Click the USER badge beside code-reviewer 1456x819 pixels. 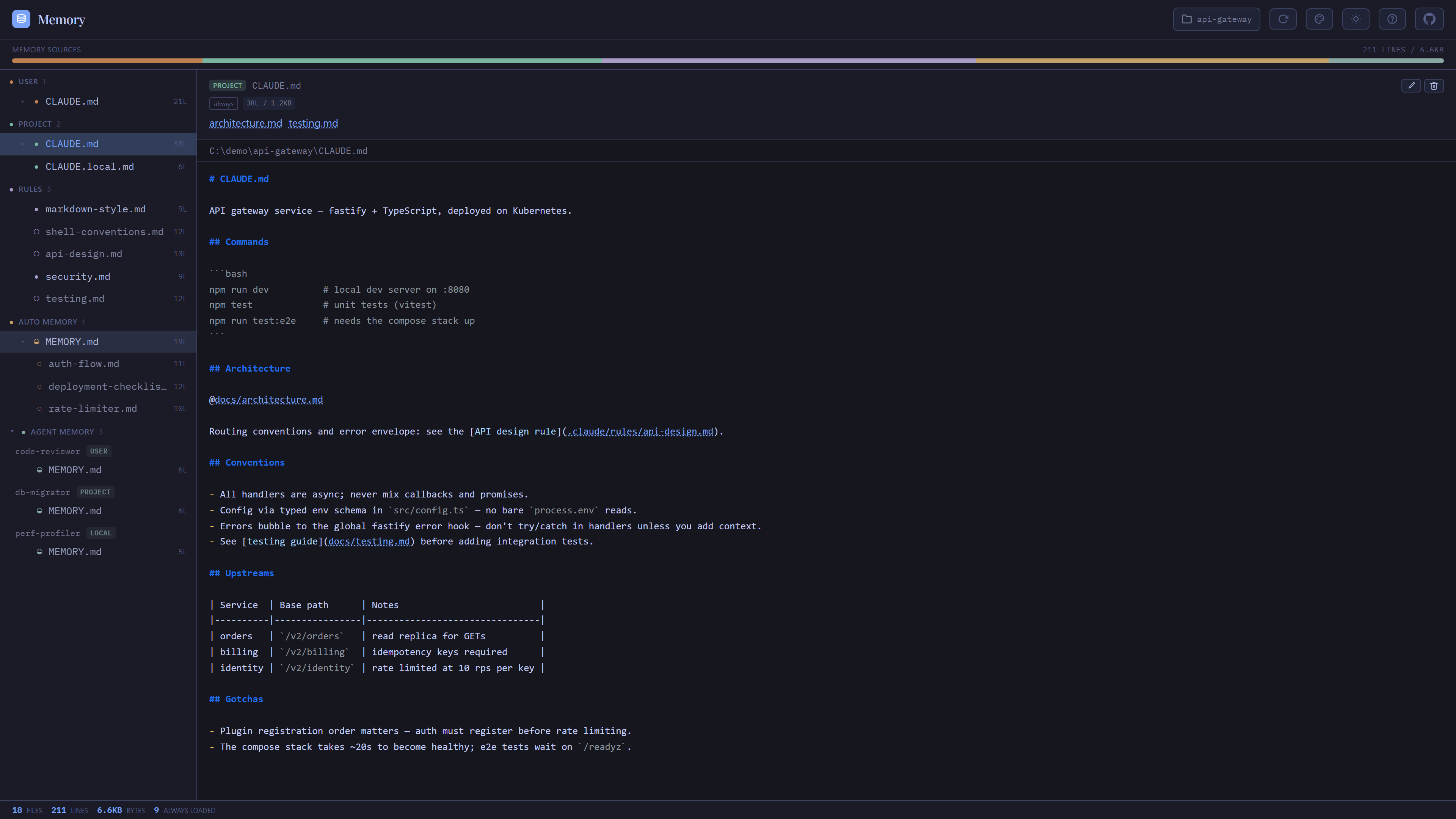(x=99, y=452)
